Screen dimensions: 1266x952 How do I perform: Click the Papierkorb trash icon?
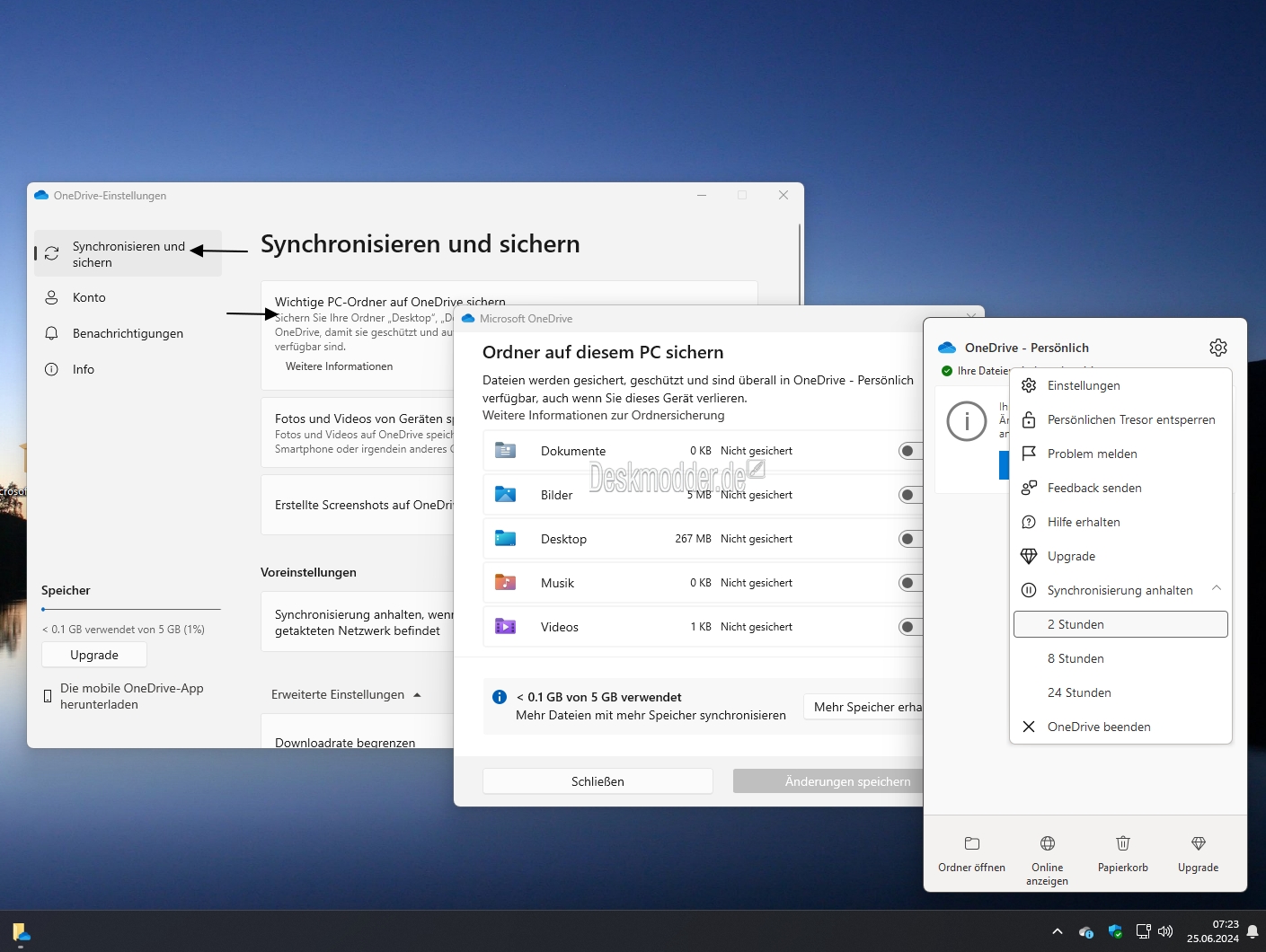pyautogui.click(x=1122, y=843)
